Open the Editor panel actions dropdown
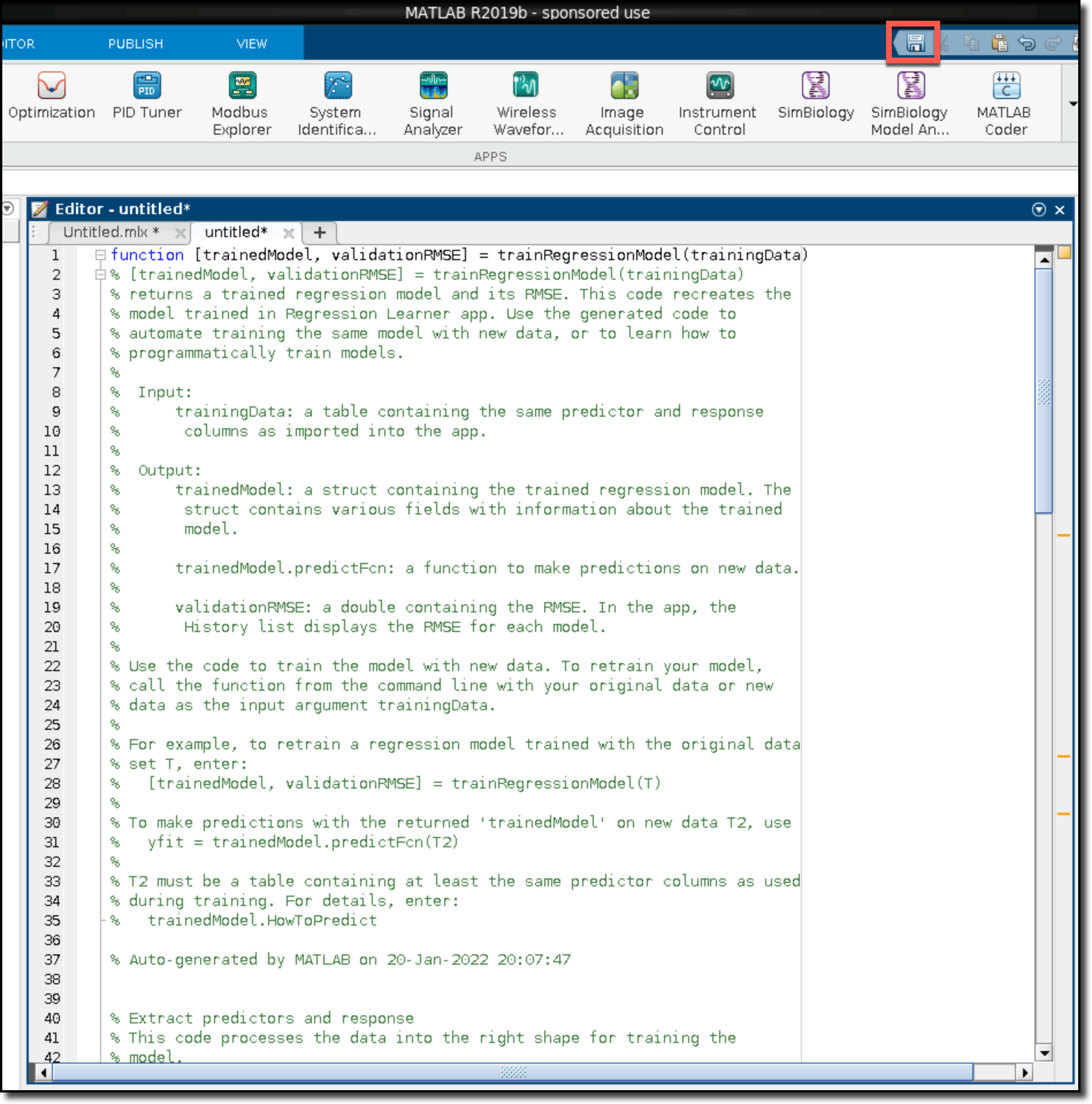The height and width of the screenshot is (1104, 1092). [x=1038, y=210]
